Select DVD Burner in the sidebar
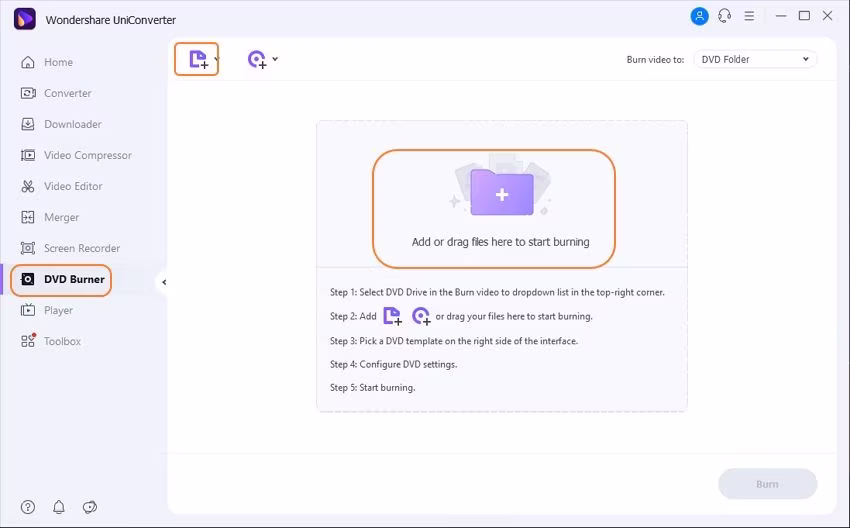The height and width of the screenshot is (528, 850). click(x=61, y=280)
